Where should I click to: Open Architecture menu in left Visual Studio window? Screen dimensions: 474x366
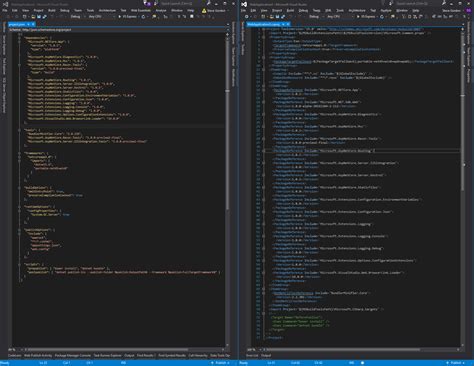point(107,11)
